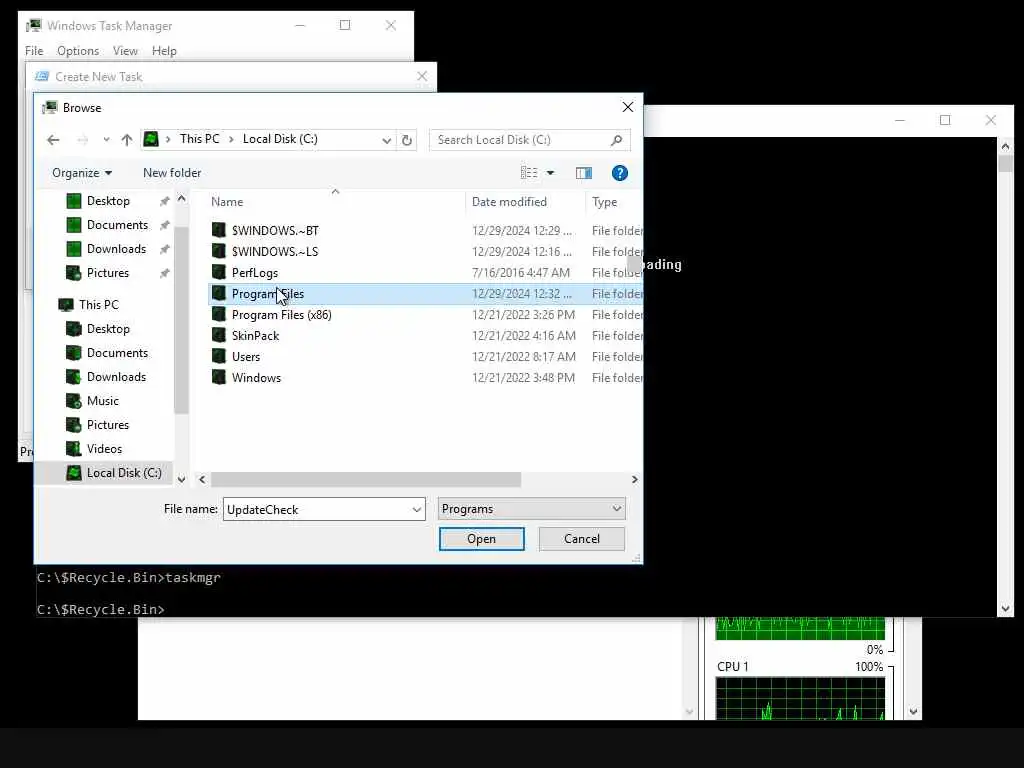This screenshot has height=768, width=1024.
Task: Click the New folder button
Action: [x=172, y=173]
